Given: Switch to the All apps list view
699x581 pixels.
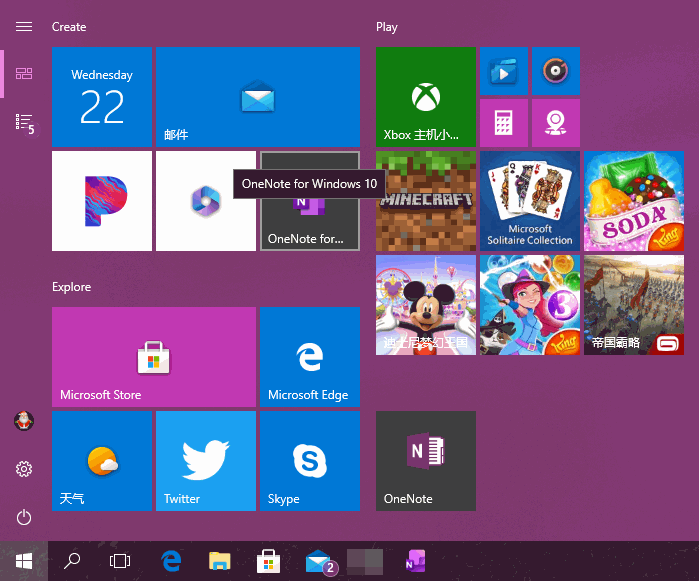Looking at the screenshot, I should click(24, 122).
